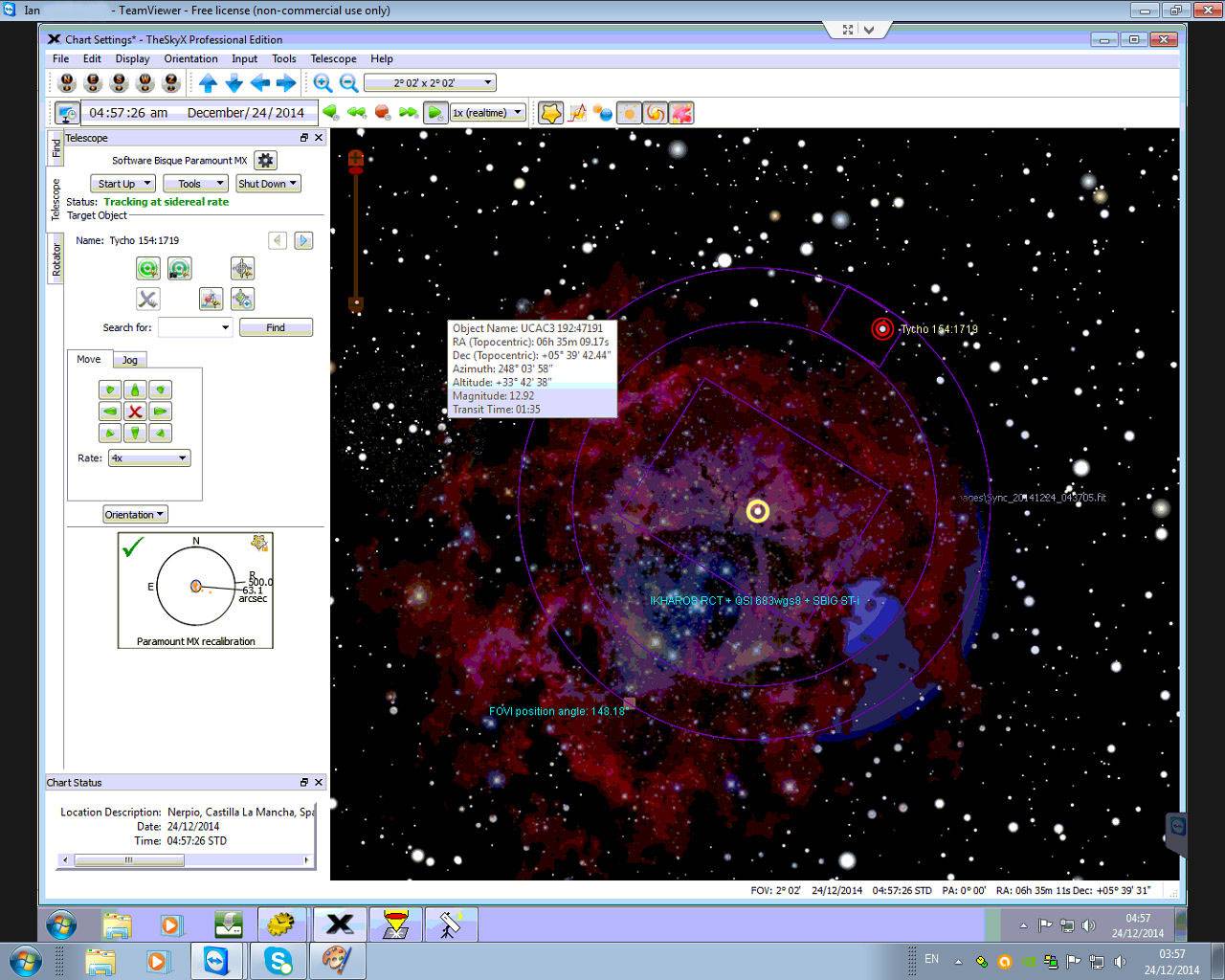1225x980 pixels.
Task: Open the 1x (realtime) time rate dropdown
Action: click(x=487, y=112)
